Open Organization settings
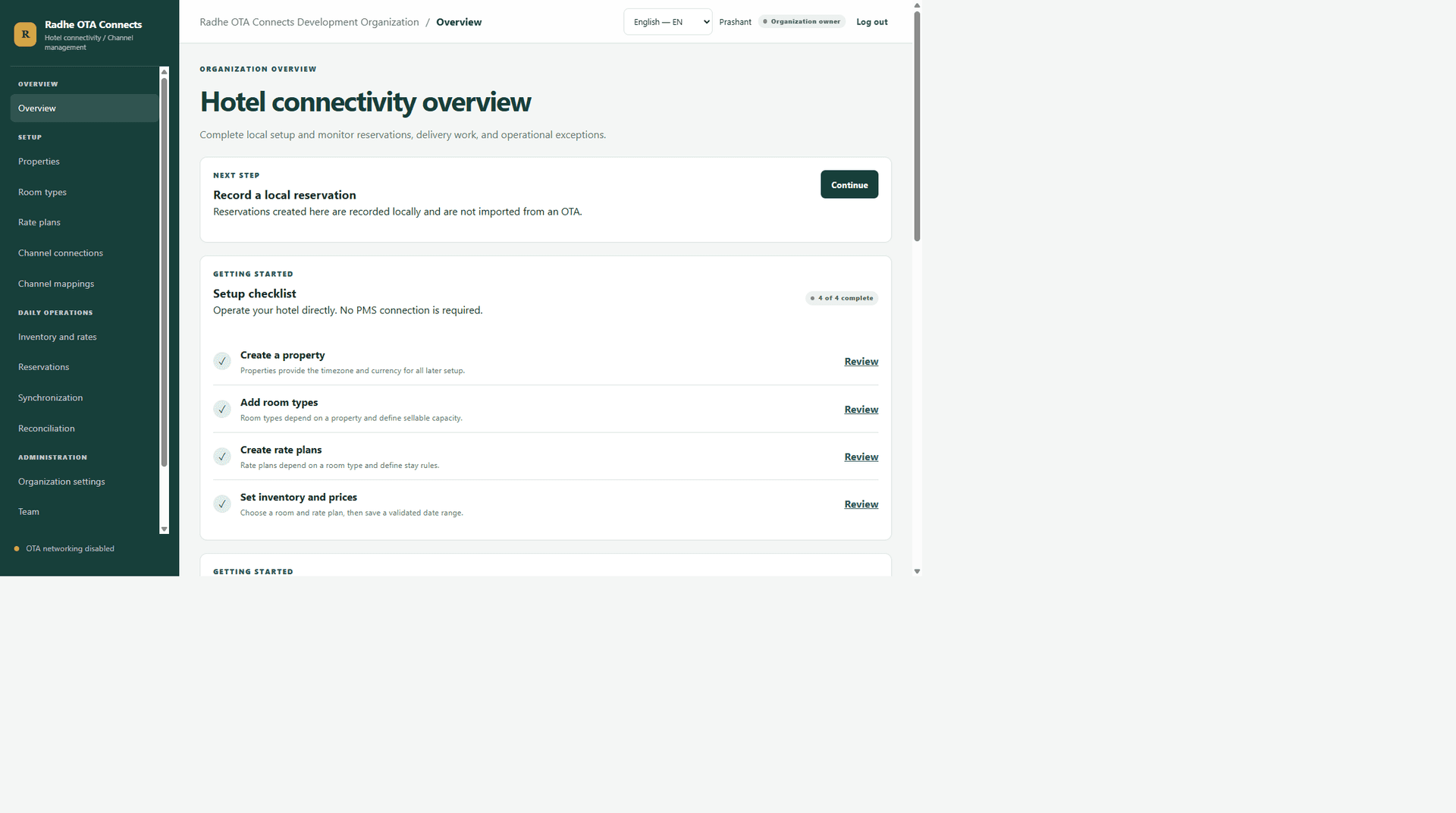1456x813 pixels. tap(84, 482)
